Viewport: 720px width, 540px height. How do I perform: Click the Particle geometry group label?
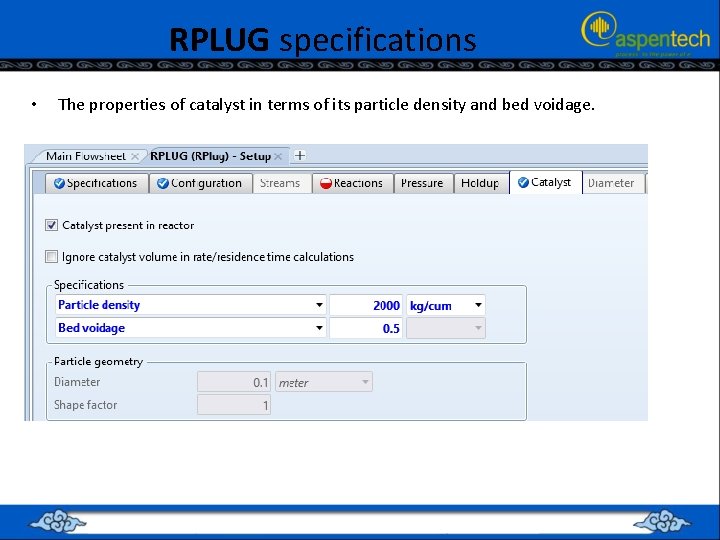[x=98, y=362]
